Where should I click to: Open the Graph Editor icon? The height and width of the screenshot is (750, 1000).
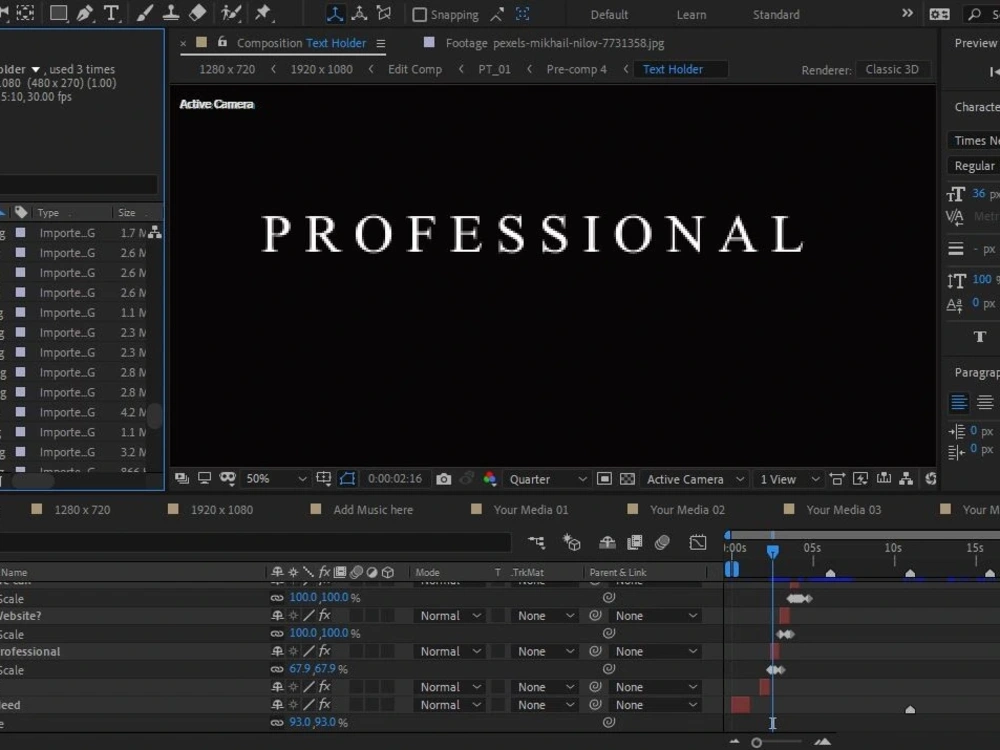[698, 543]
